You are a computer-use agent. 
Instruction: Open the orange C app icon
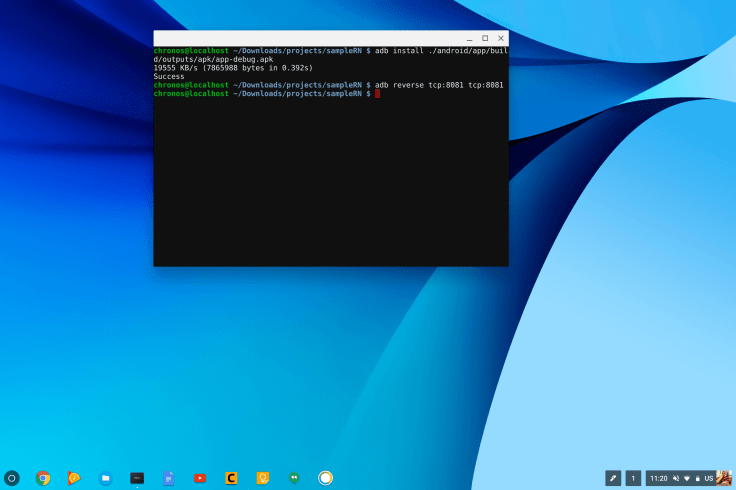(231, 478)
